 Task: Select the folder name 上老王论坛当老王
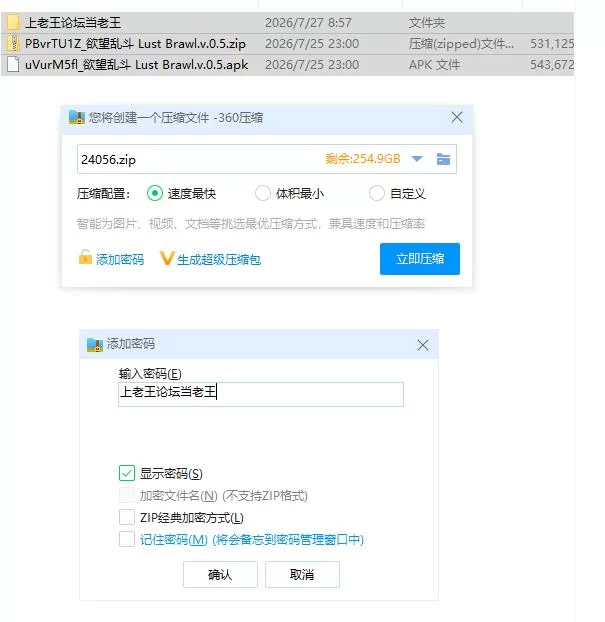[x=73, y=23]
